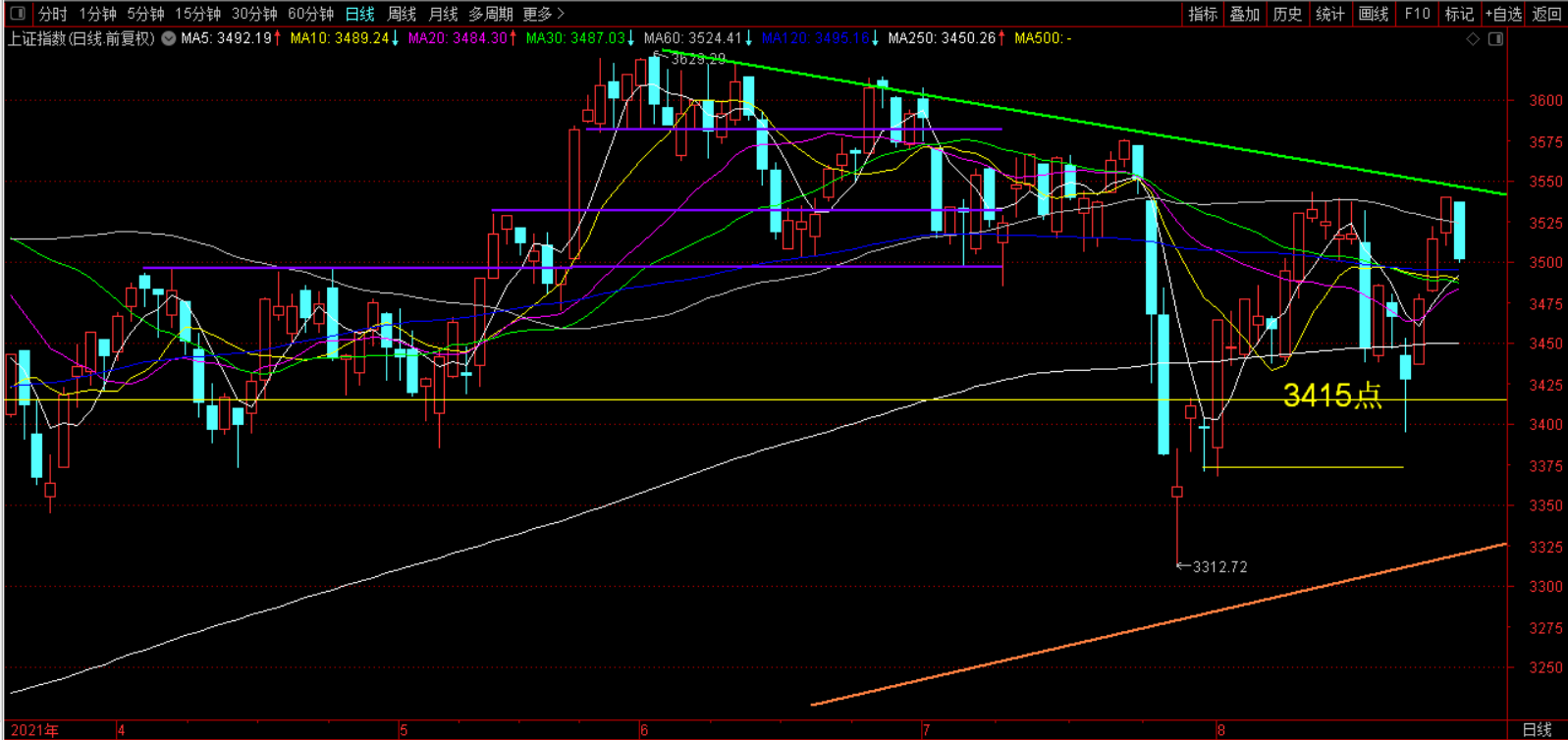Click month marker 6 on time axis

click(x=644, y=730)
